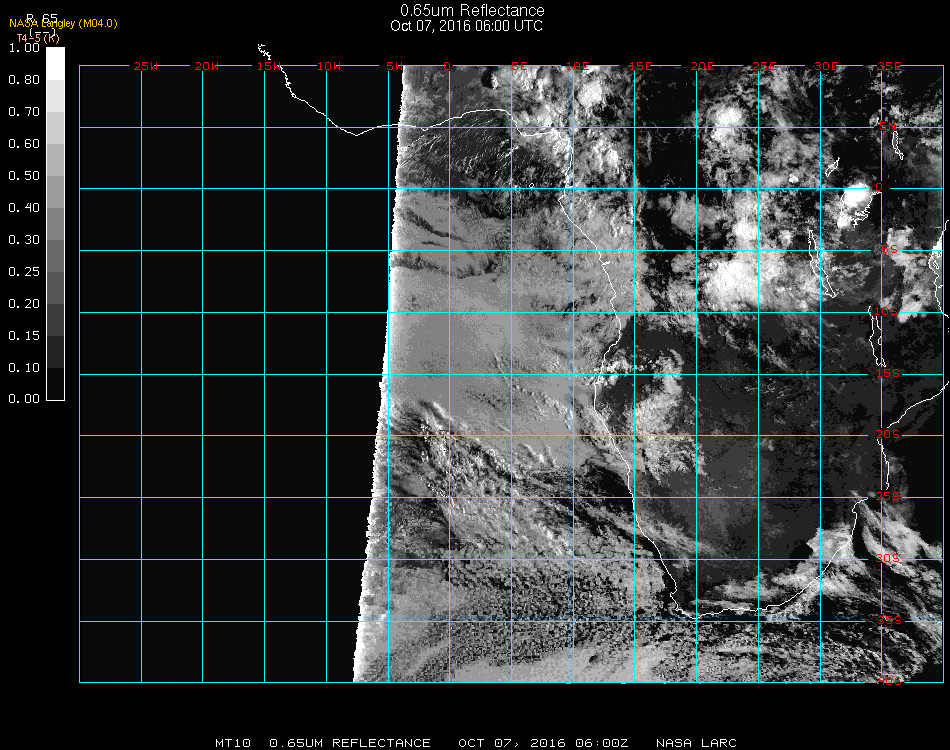Screen dimensions: 950x750
Task: Click the "30E" longitude label
Action: 827,66
